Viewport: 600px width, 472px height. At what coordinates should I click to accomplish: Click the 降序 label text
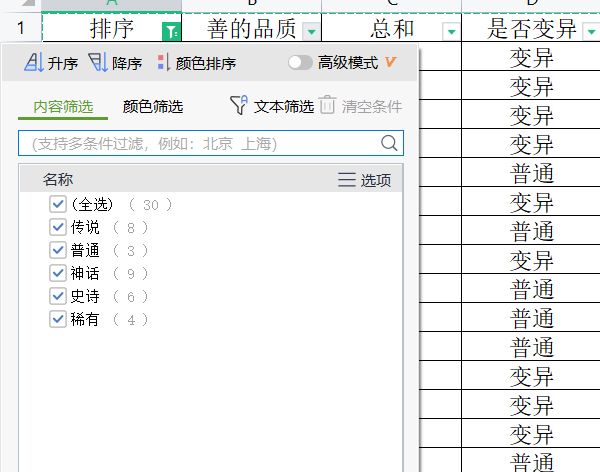click(127, 64)
